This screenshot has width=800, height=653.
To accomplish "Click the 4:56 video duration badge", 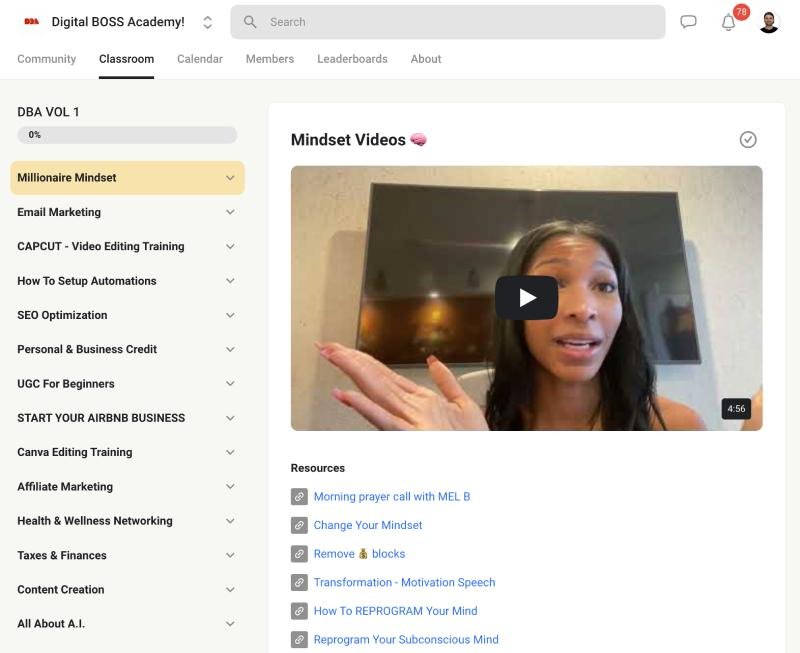I will click(736, 409).
